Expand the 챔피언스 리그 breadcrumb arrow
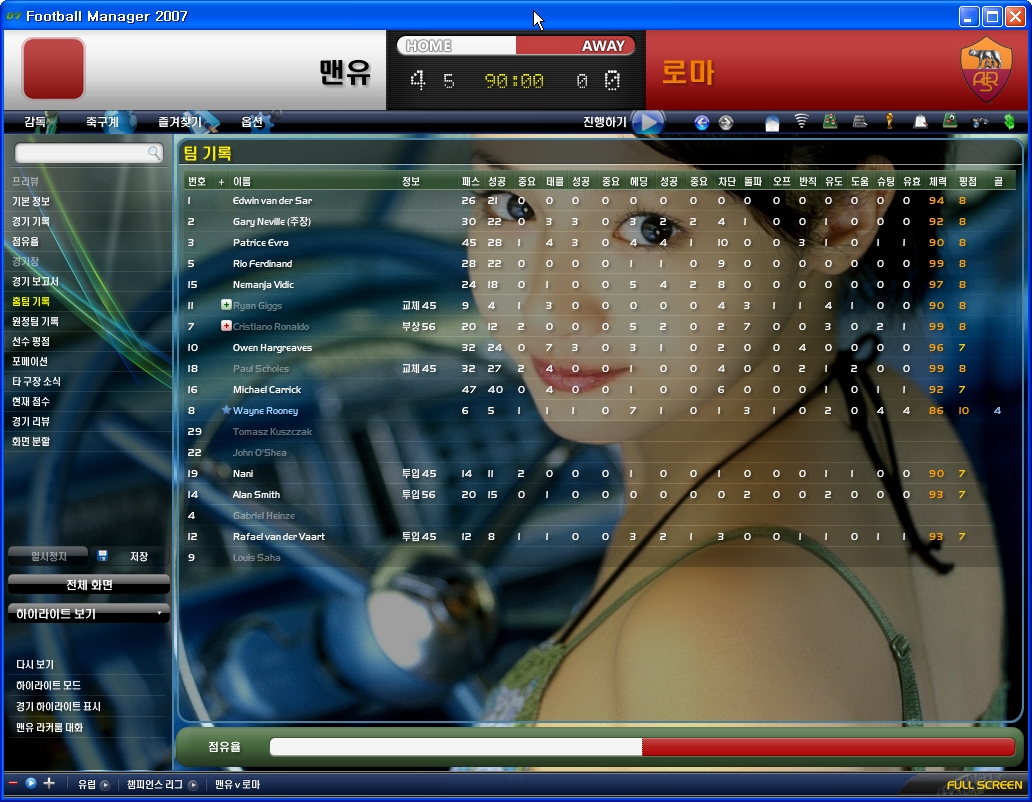Image resolution: width=1032 pixels, height=802 pixels. [193, 785]
